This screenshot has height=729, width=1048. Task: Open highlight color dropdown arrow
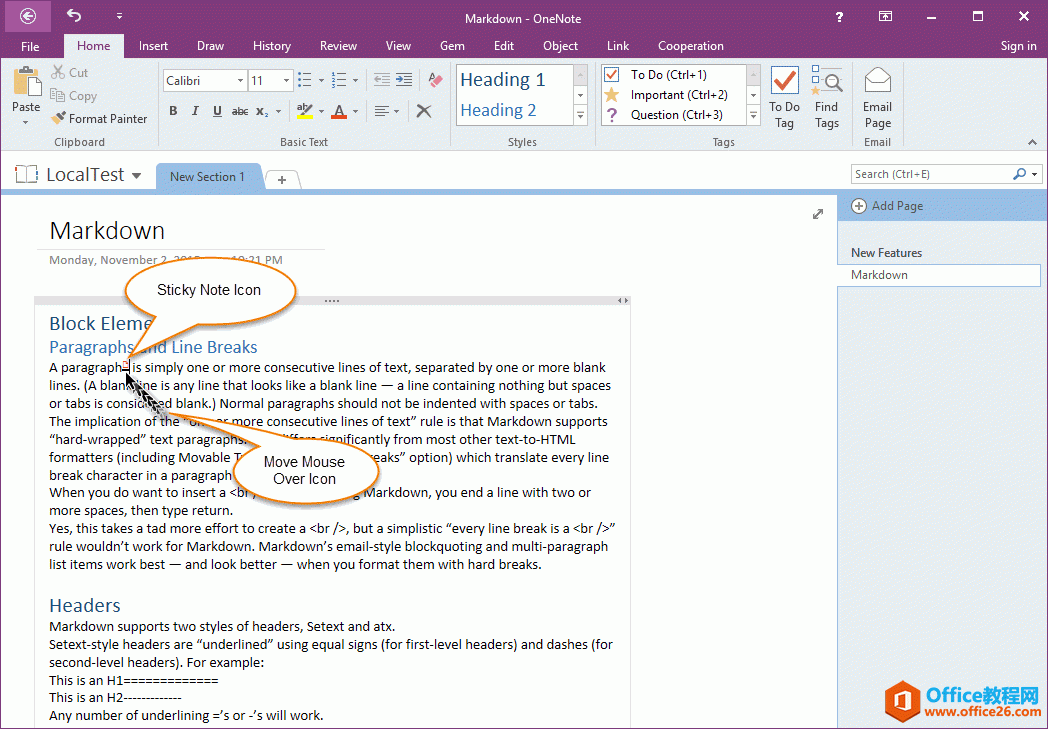321,112
